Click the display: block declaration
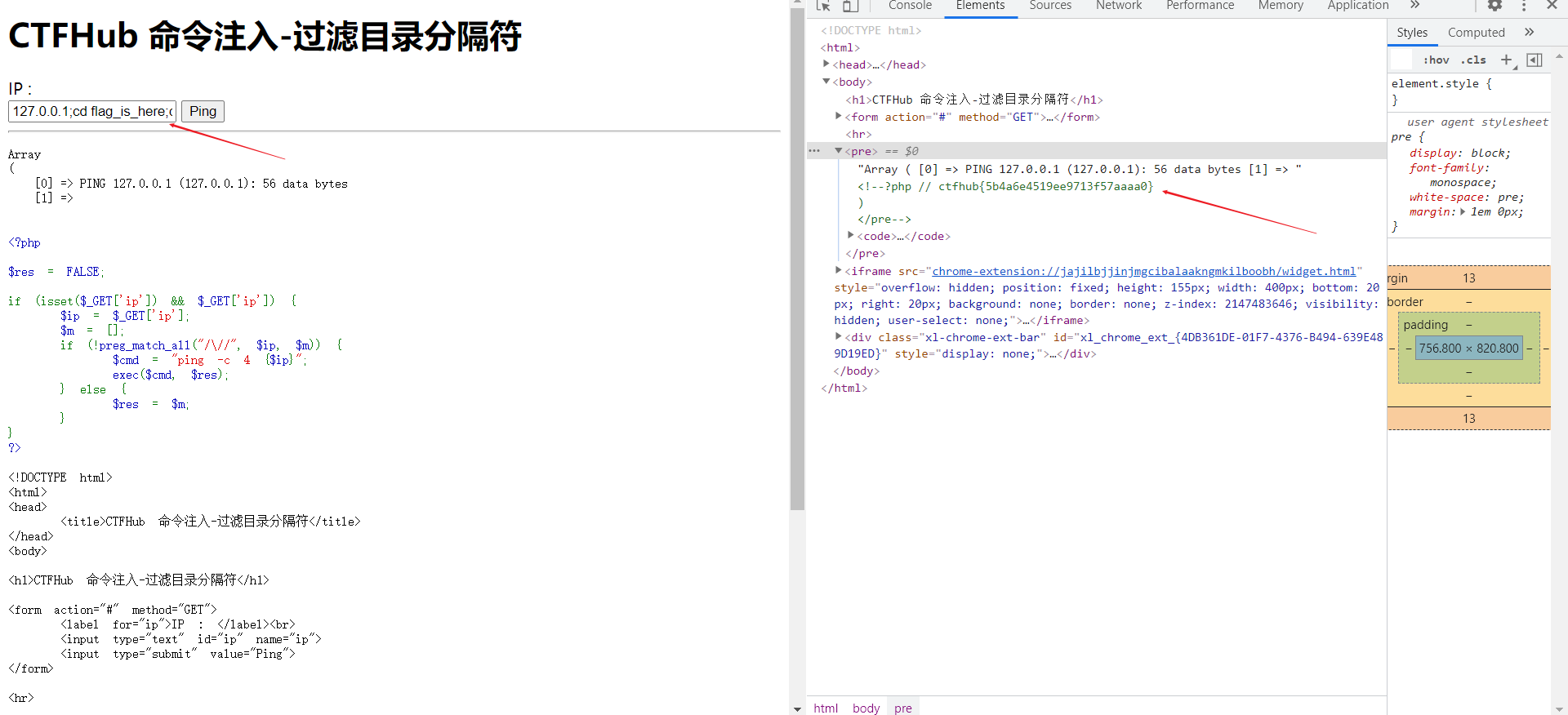The height and width of the screenshot is (715, 1568). (1460, 153)
